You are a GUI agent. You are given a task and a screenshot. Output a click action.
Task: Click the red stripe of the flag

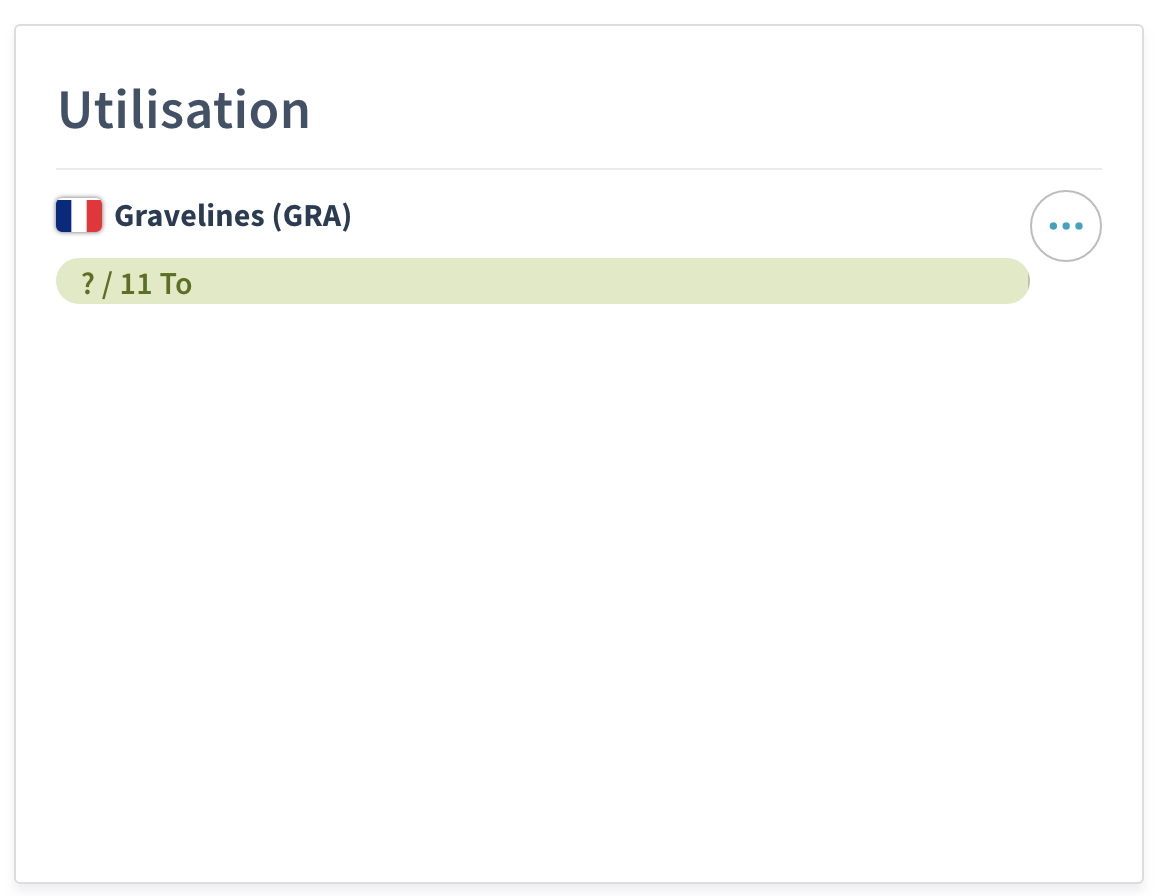point(94,215)
